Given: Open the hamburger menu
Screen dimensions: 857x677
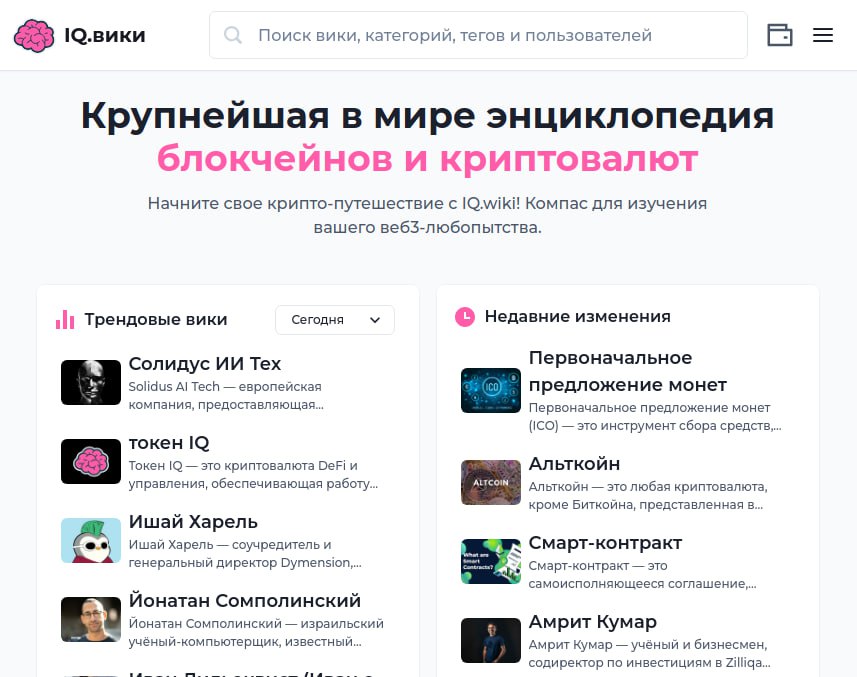Looking at the screenshot, I should click(x=823, y=35).
